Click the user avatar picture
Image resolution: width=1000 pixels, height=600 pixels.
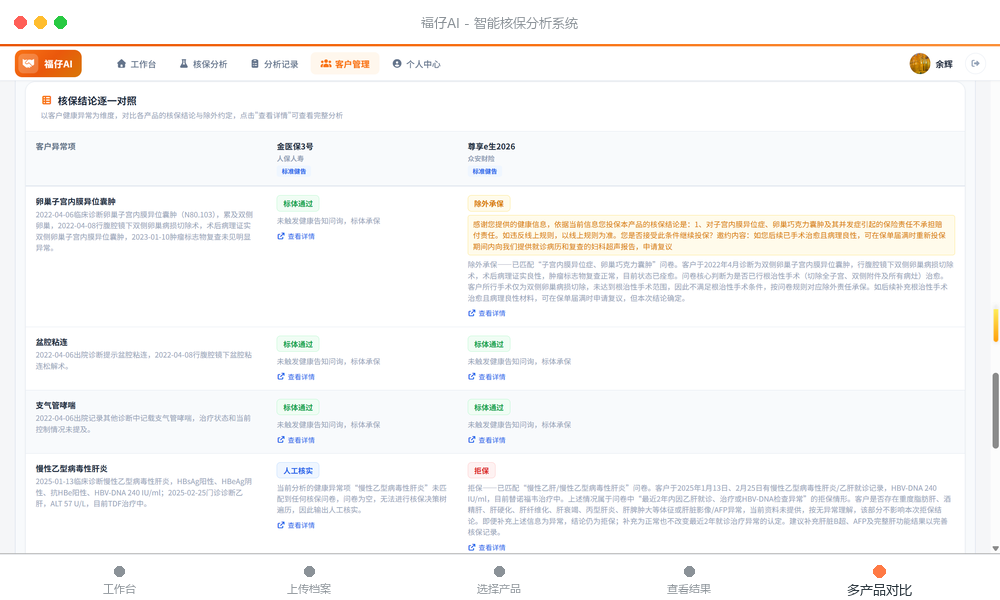[920, 64]
